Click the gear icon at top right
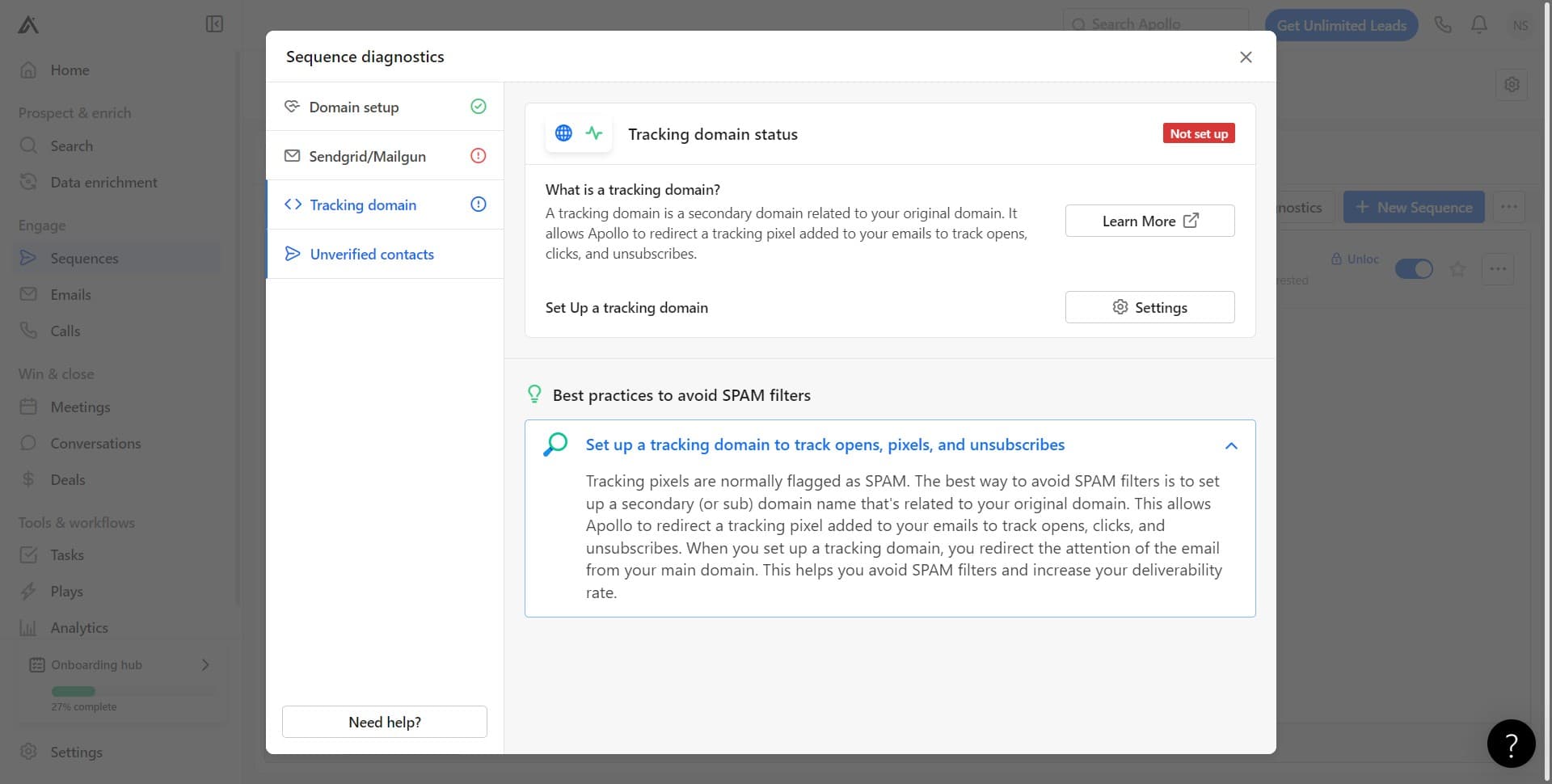1552x784 pixels. point(1512,84)
